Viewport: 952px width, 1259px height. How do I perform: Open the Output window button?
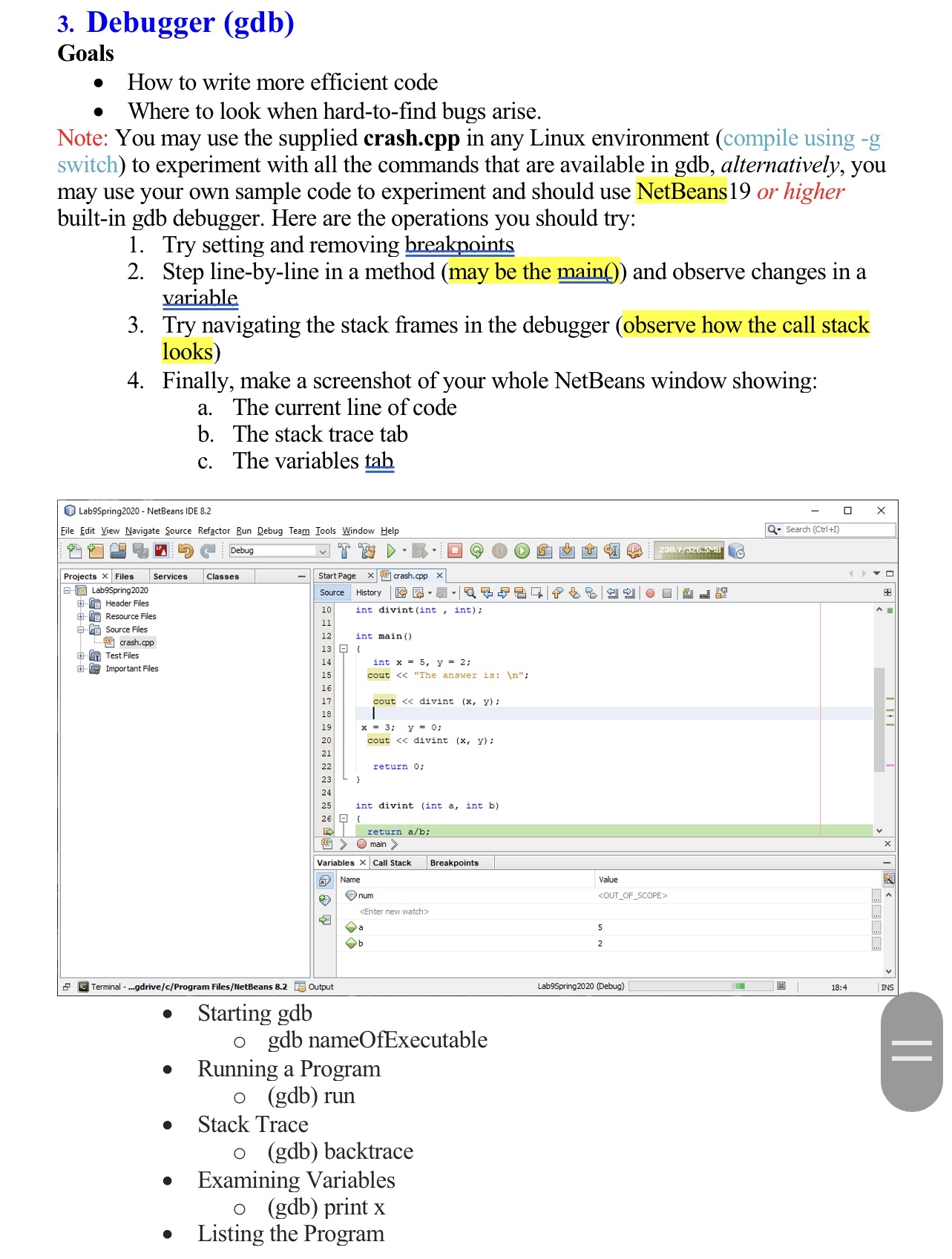(x=315, y=987)
